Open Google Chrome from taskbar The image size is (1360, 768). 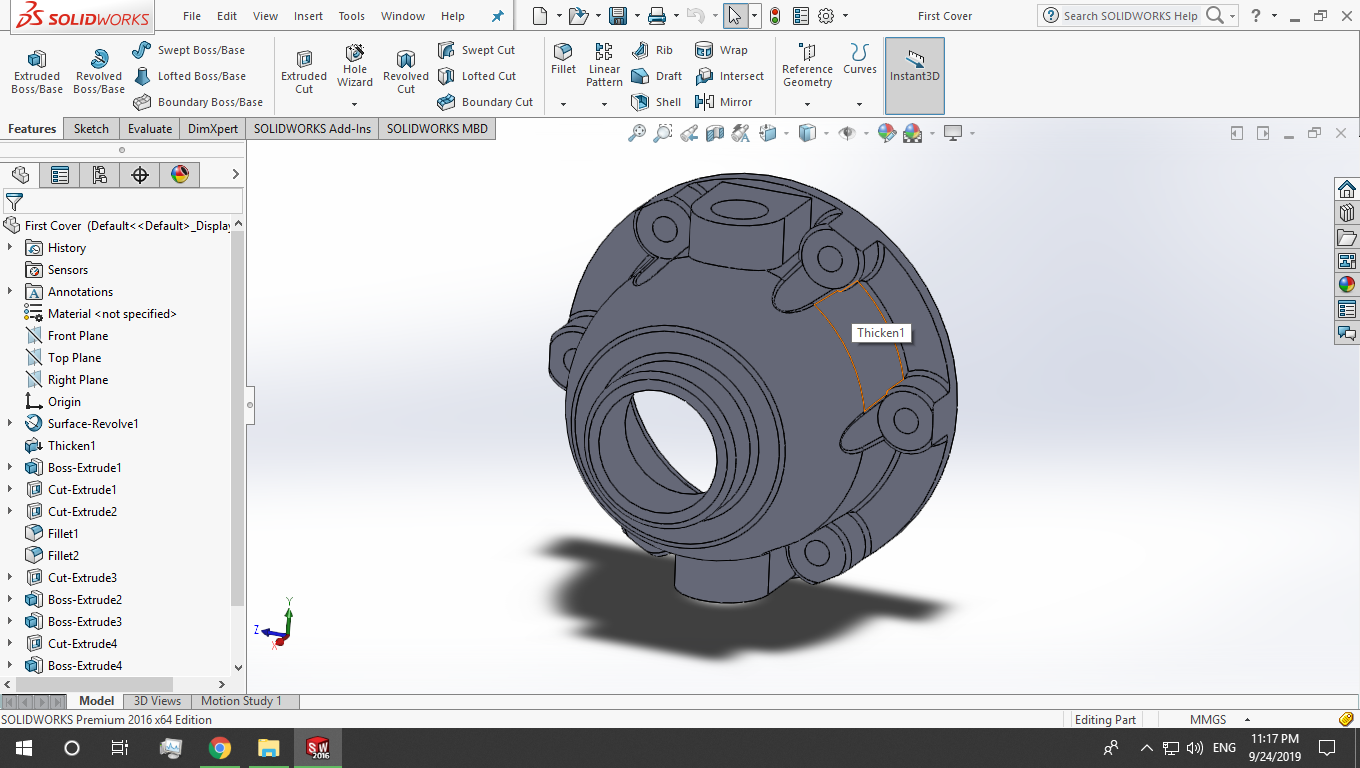pyautogui.click(x=220, y=747)
